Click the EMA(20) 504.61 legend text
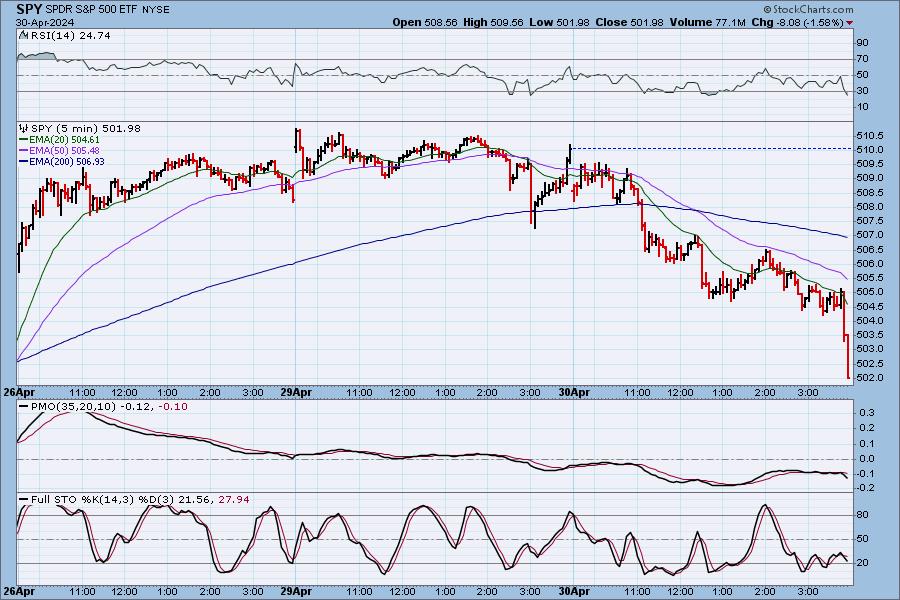Screen dimensions: 900x600 pos(64,140)
